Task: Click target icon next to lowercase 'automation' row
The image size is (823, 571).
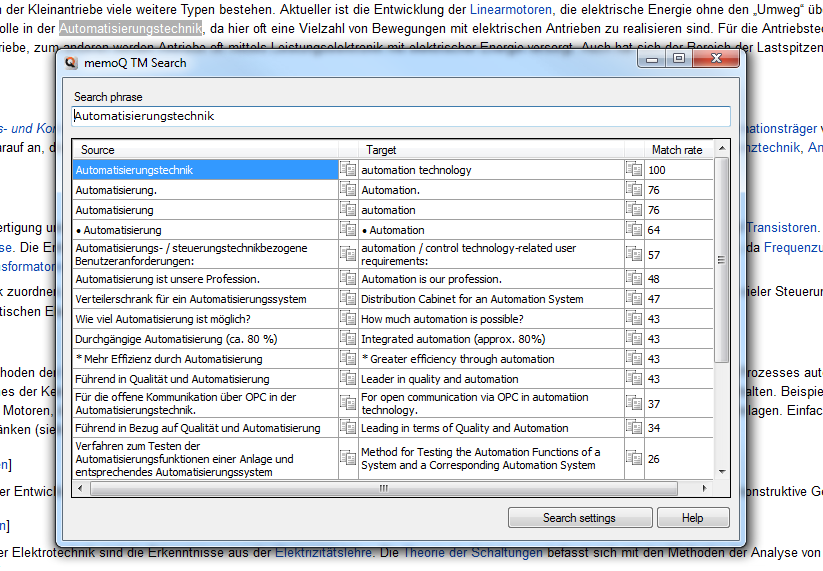Action: click(634, 209)
